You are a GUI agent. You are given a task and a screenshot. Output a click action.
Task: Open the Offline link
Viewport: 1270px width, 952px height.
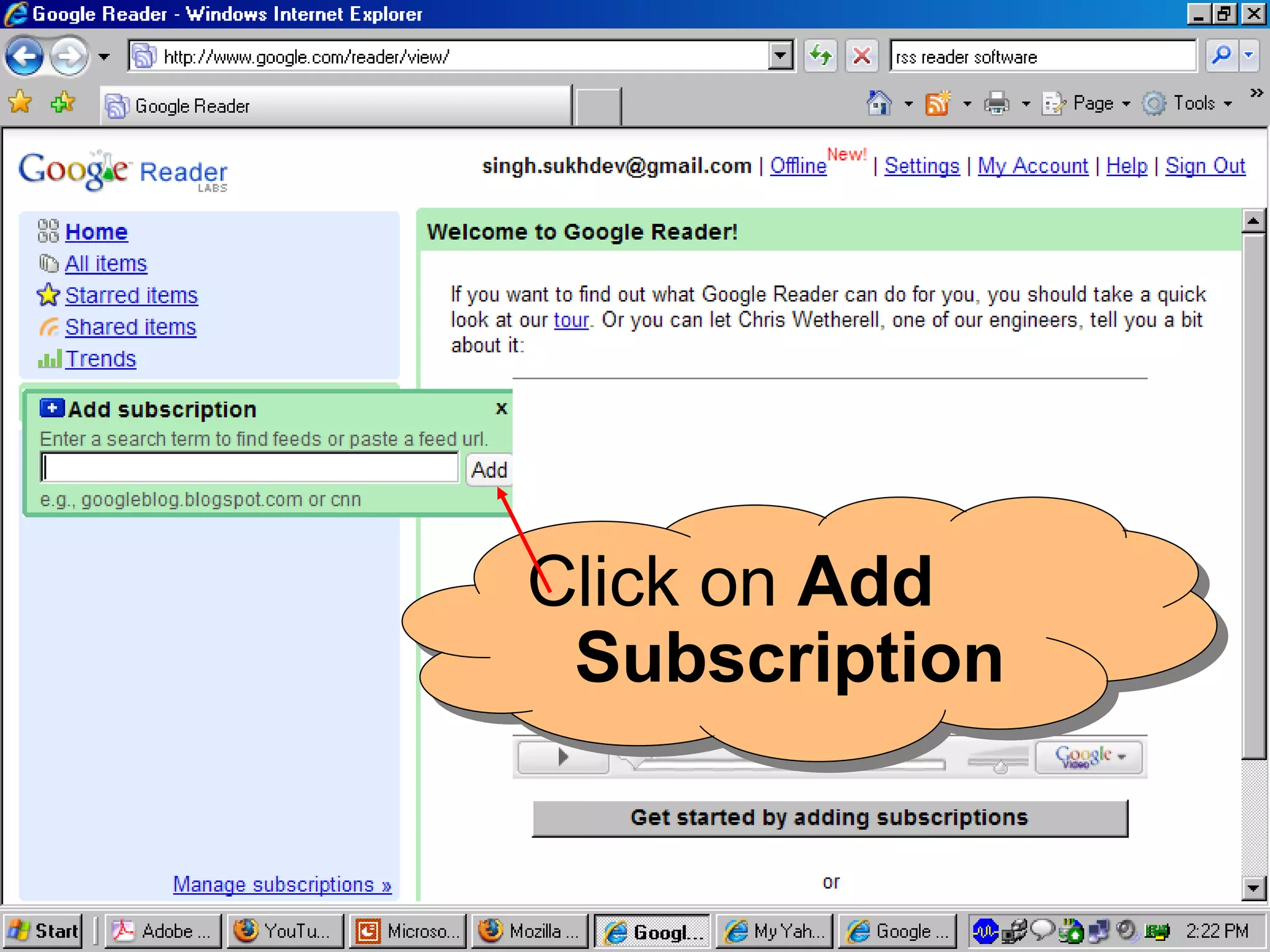[798, 165]
